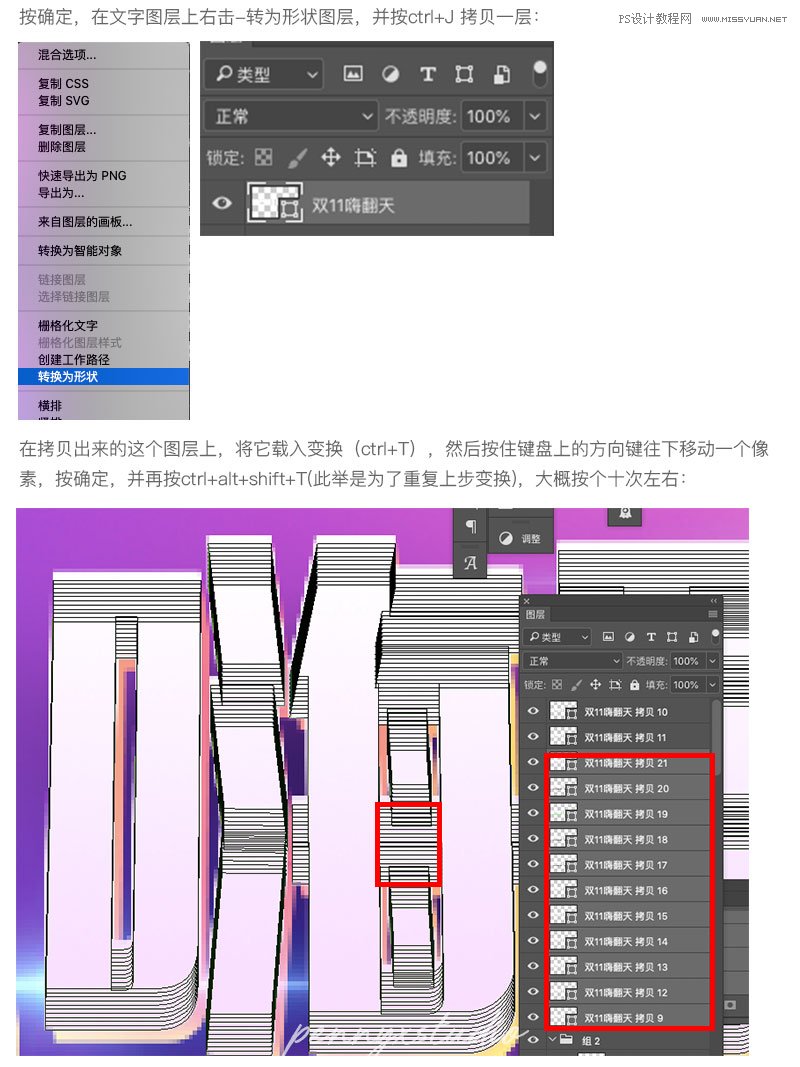Filter pixel layers in single-layer 双11嗨翻天 panel
The width and height of the screenshot is (800, 1067).
click(x=352, y=73)
